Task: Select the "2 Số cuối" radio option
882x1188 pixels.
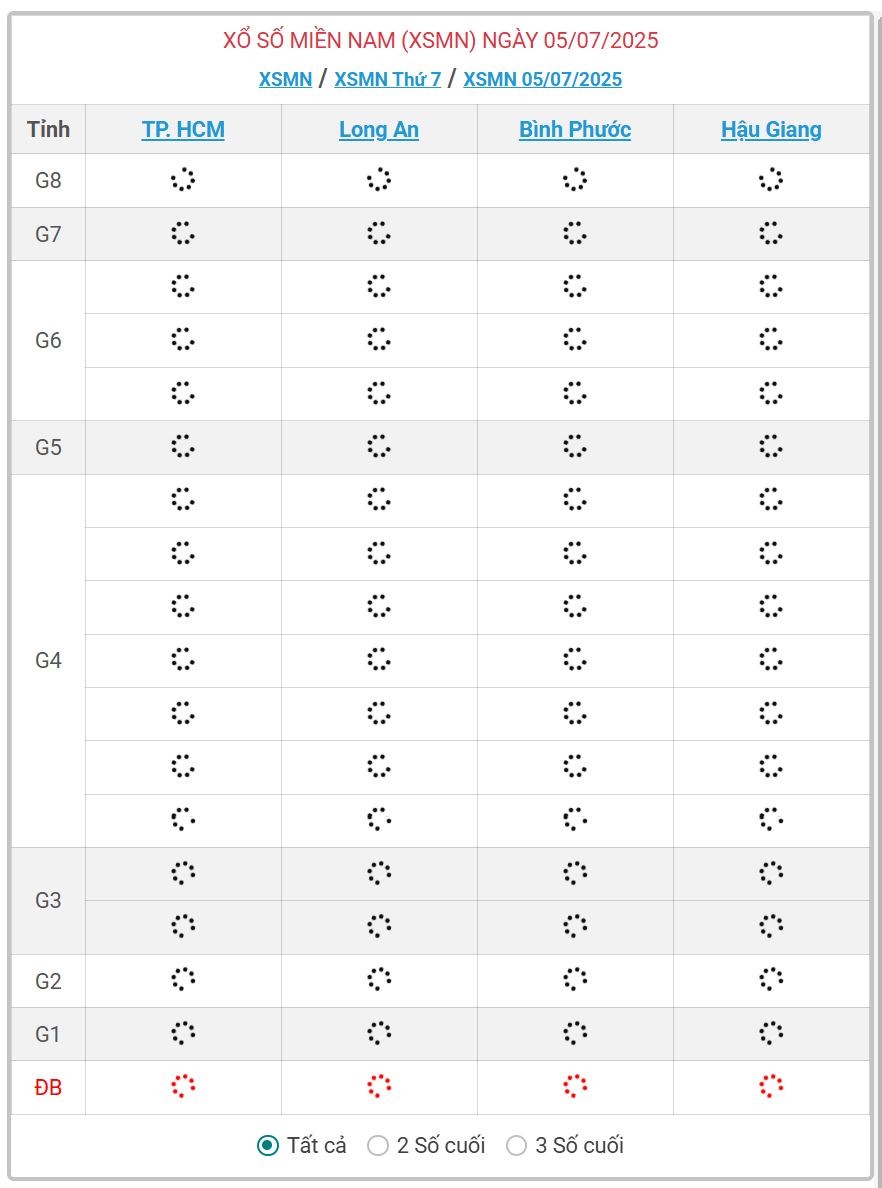Action: tap(378, 1146)
